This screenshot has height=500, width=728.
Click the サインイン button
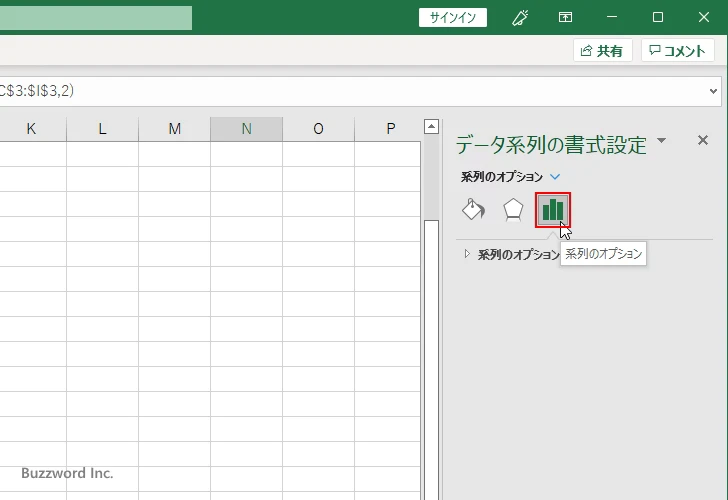click(x=453, y=18)
